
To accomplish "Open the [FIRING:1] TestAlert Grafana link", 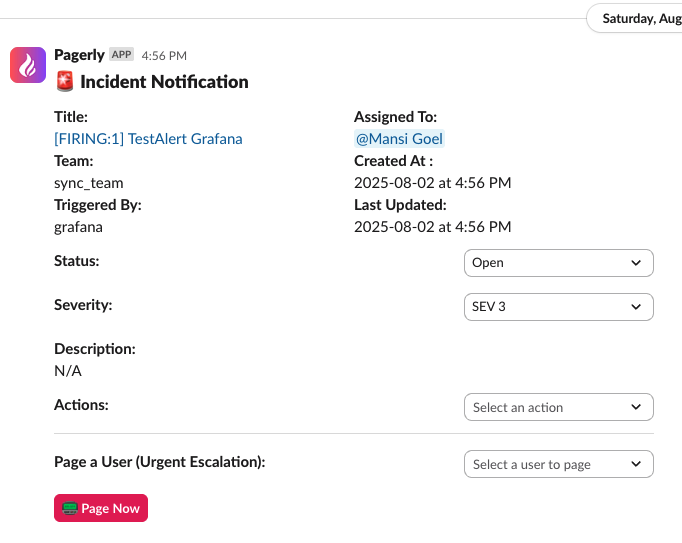I will 148,139.
